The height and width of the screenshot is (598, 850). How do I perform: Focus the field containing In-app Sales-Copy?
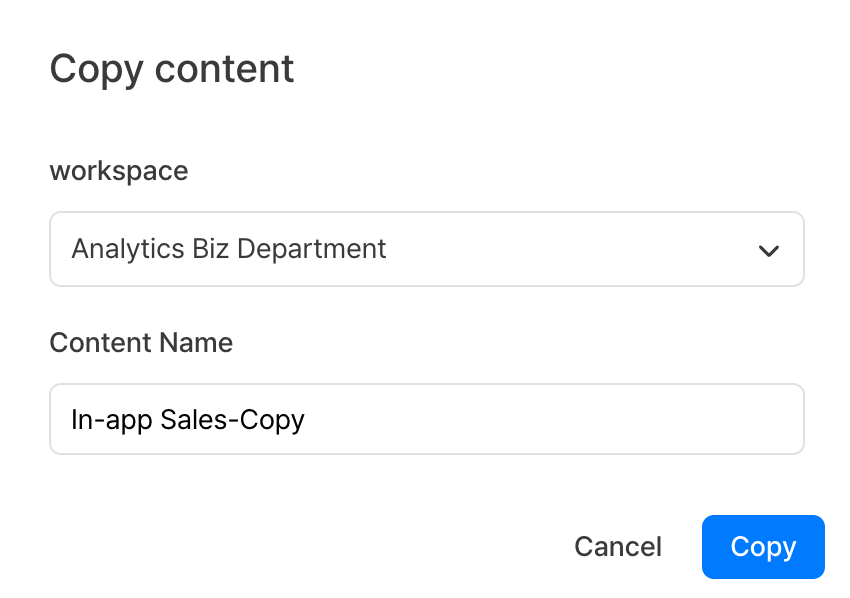[426, 419]
